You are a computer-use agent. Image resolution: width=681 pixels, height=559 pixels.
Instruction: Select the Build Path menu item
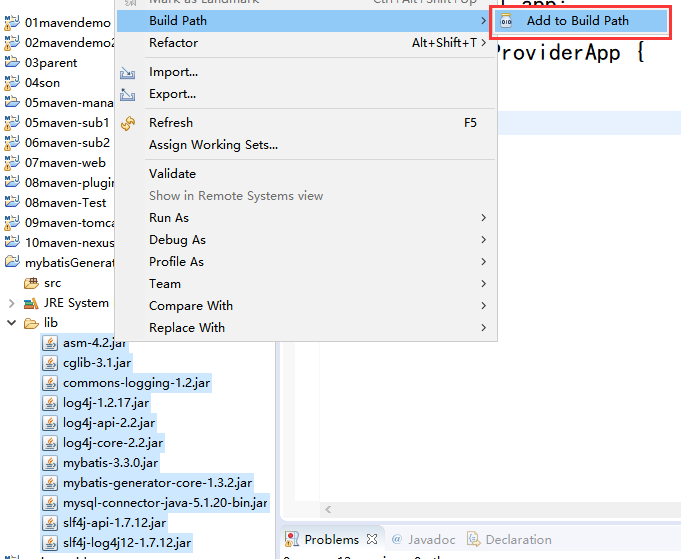[307, 21]
